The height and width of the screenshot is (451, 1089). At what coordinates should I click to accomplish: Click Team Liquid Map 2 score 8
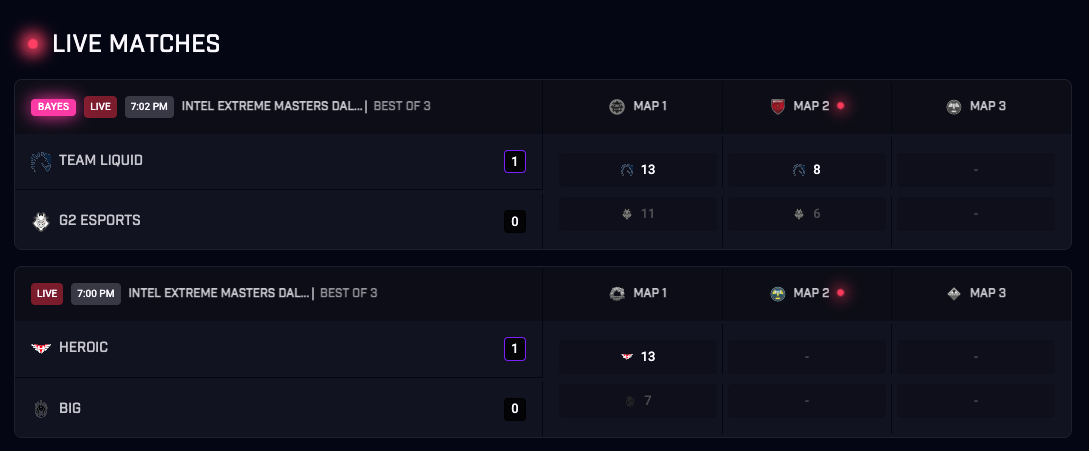[816, 170]
